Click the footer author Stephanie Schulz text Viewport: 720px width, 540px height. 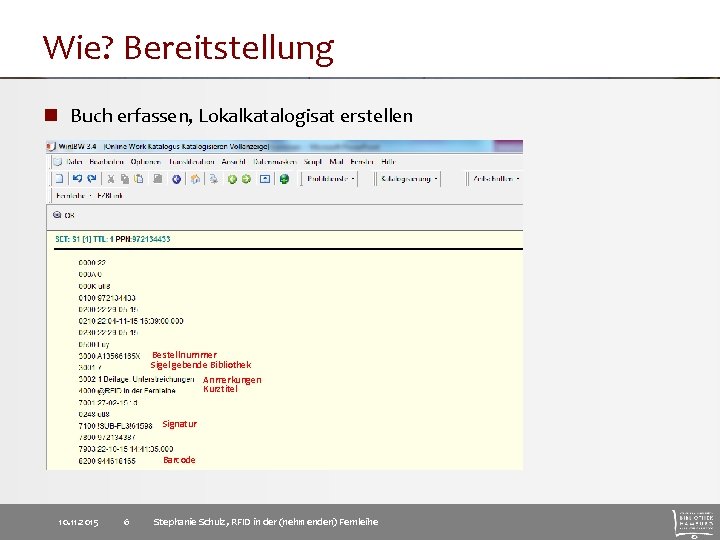click(x=265, y=522)
